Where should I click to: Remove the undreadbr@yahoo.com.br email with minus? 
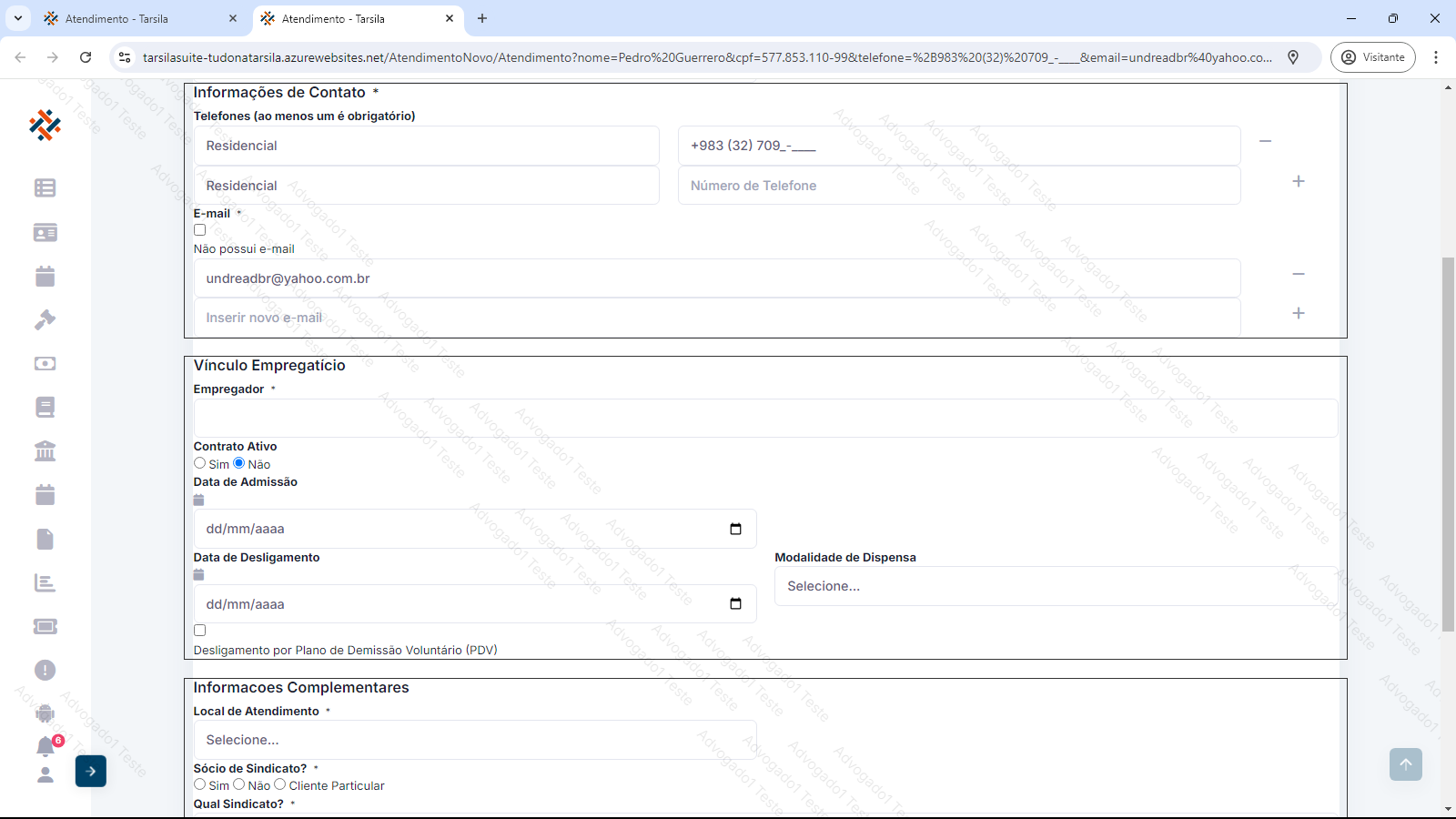coord(1299,274)
